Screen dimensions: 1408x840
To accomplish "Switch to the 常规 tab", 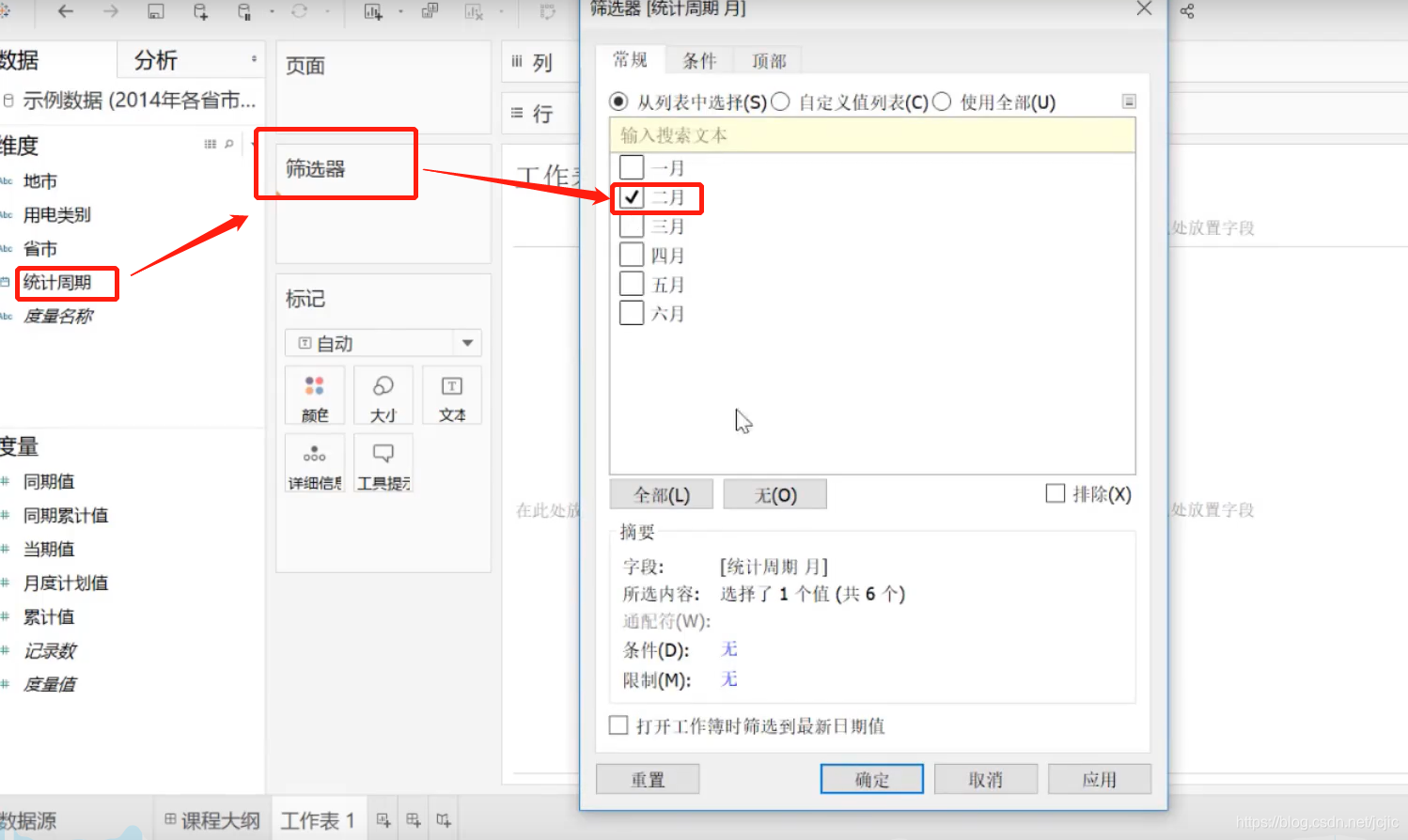I will click(630, 59).
